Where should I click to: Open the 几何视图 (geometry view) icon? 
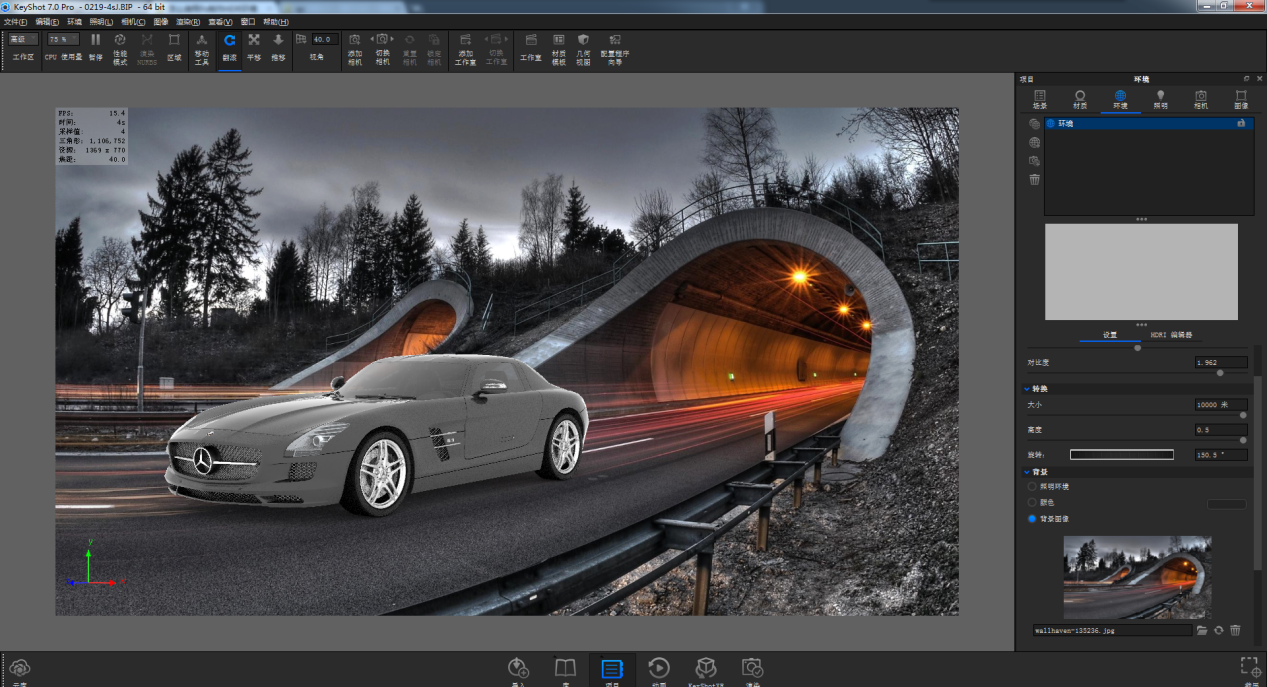[583, 40]
